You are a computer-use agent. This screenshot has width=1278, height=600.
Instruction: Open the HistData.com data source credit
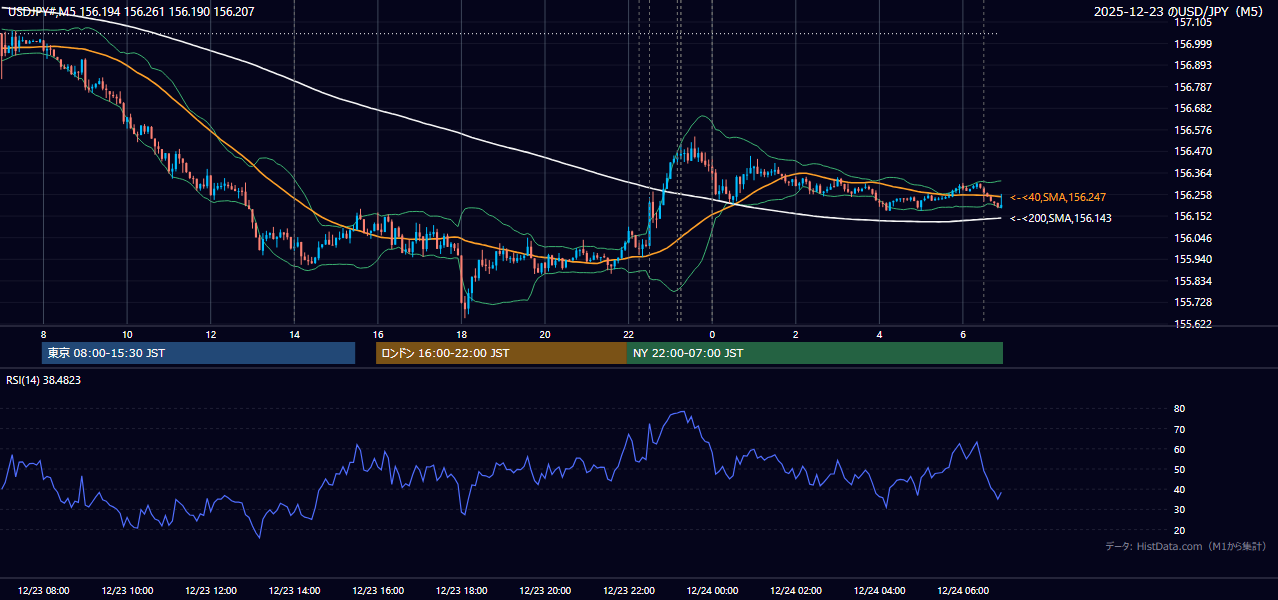1186,546
